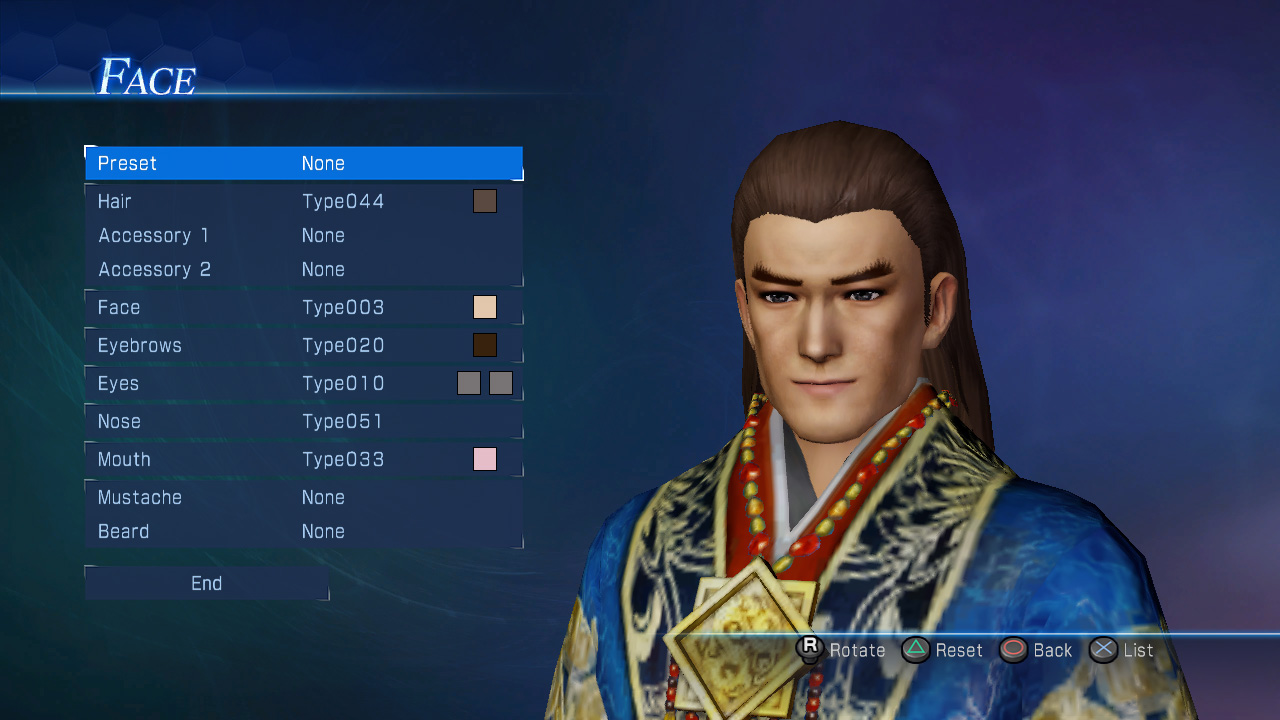
Task: Click the circle Back button icon
Action: [x=1013, y=650]
